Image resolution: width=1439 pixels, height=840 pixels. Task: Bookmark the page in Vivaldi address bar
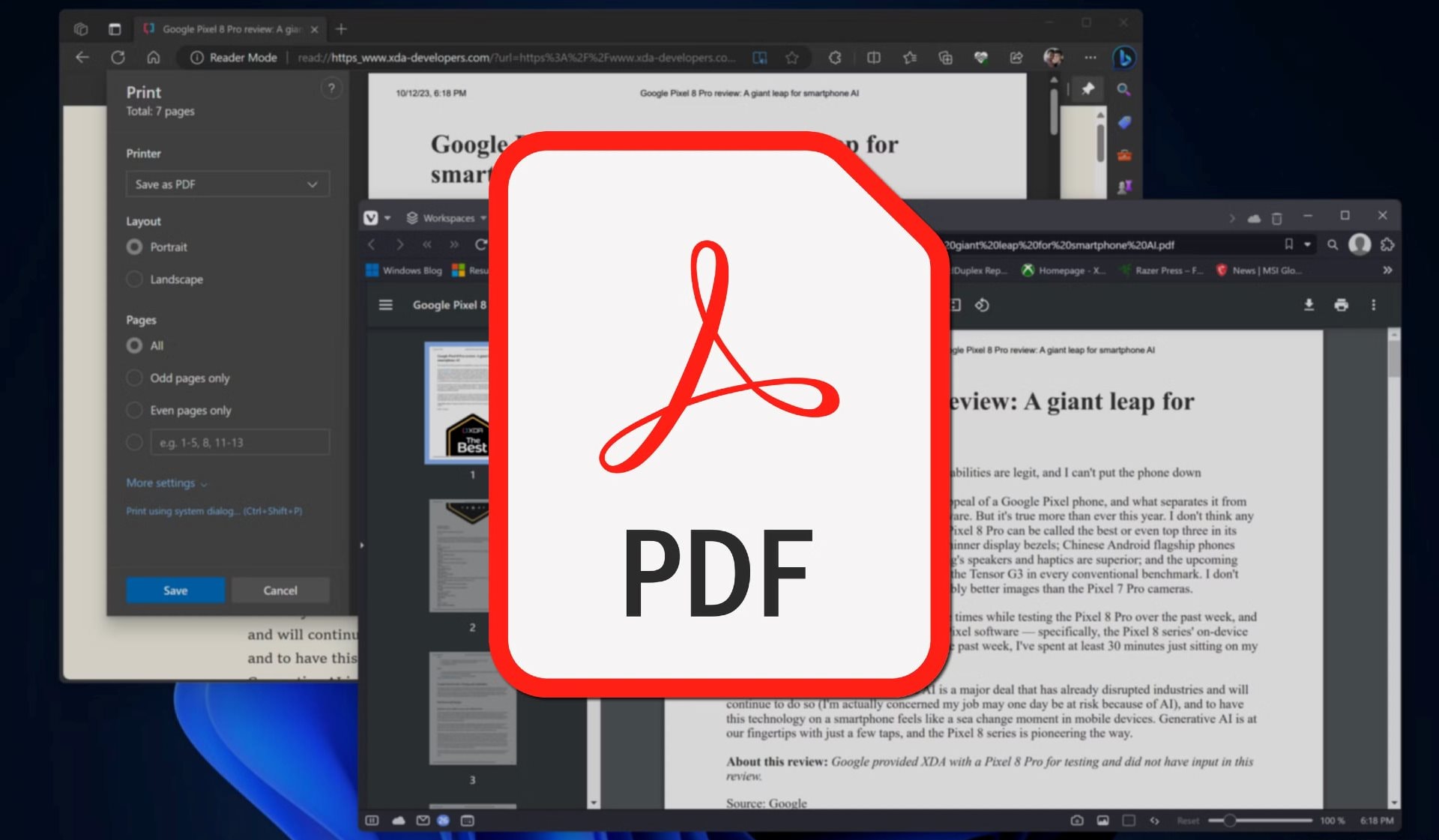[x=1289, y=244]
